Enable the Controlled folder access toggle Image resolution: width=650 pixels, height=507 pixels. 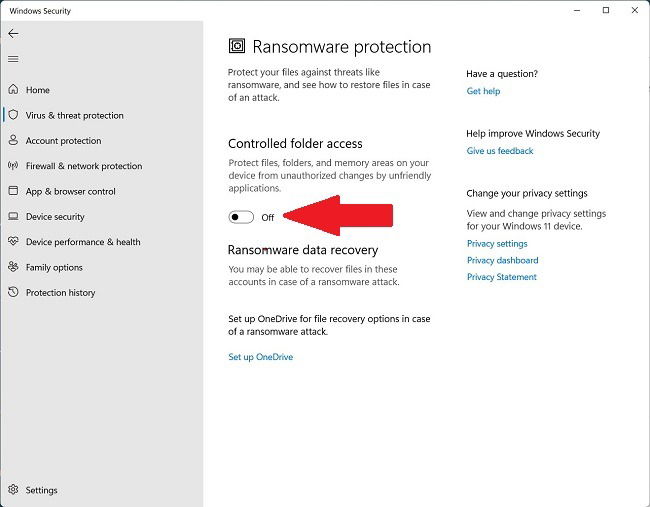241,217
